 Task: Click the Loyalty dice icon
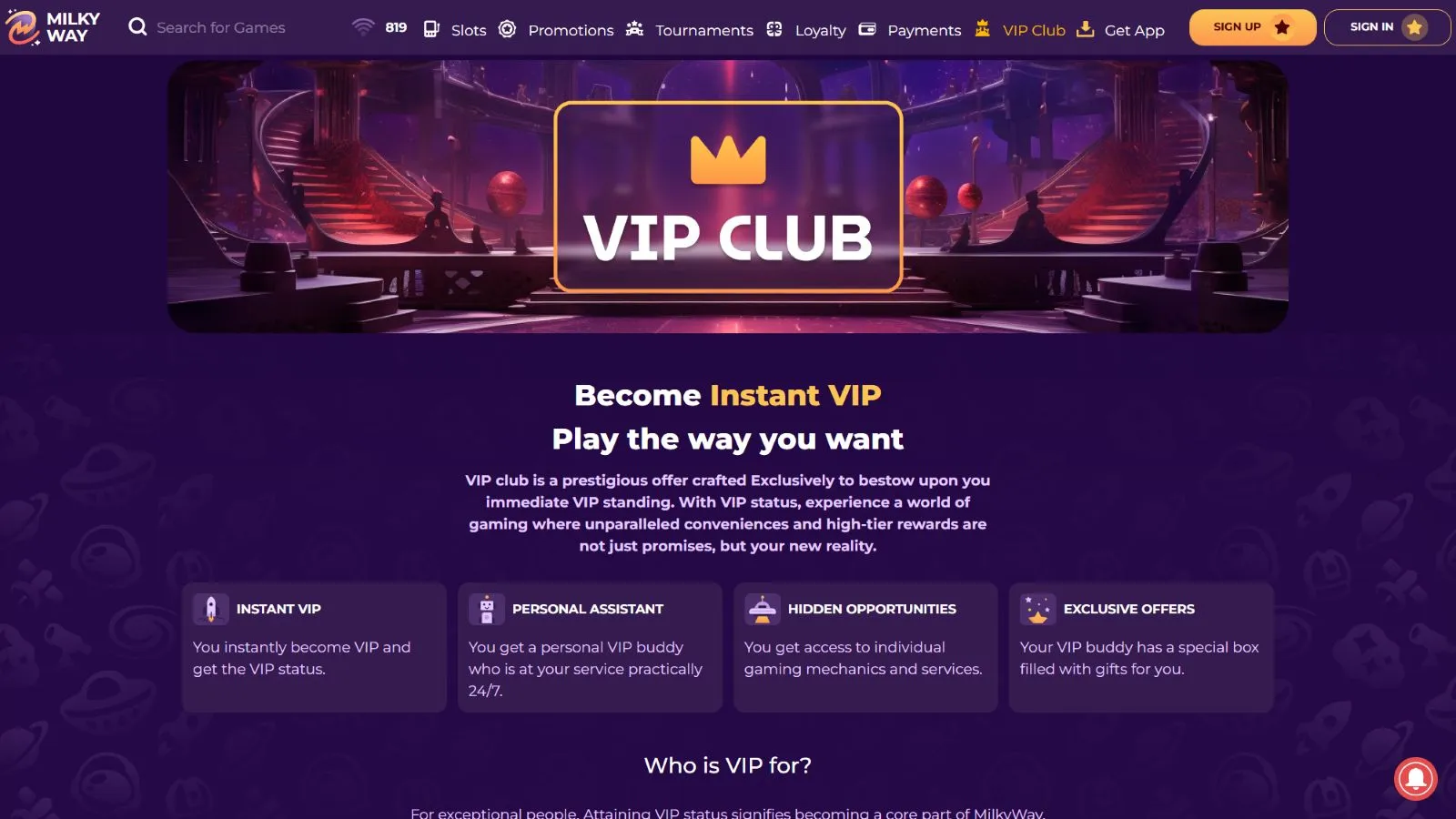(774, 29)
